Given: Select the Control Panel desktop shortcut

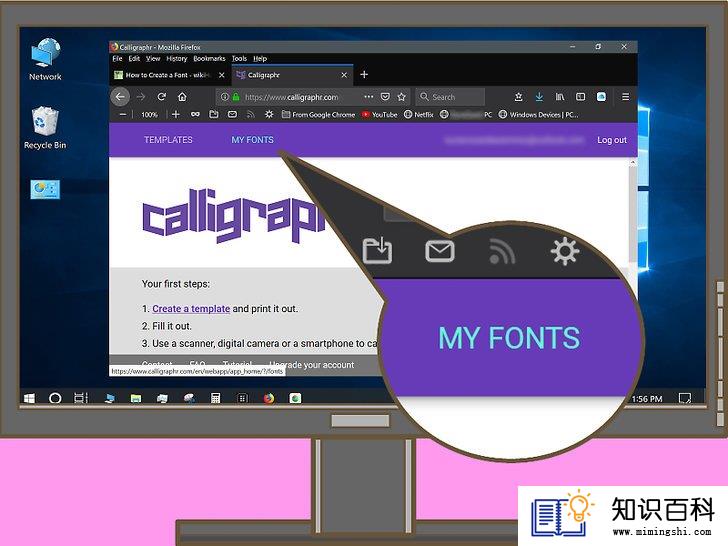Looking at the screenshot, I should 45,189.
